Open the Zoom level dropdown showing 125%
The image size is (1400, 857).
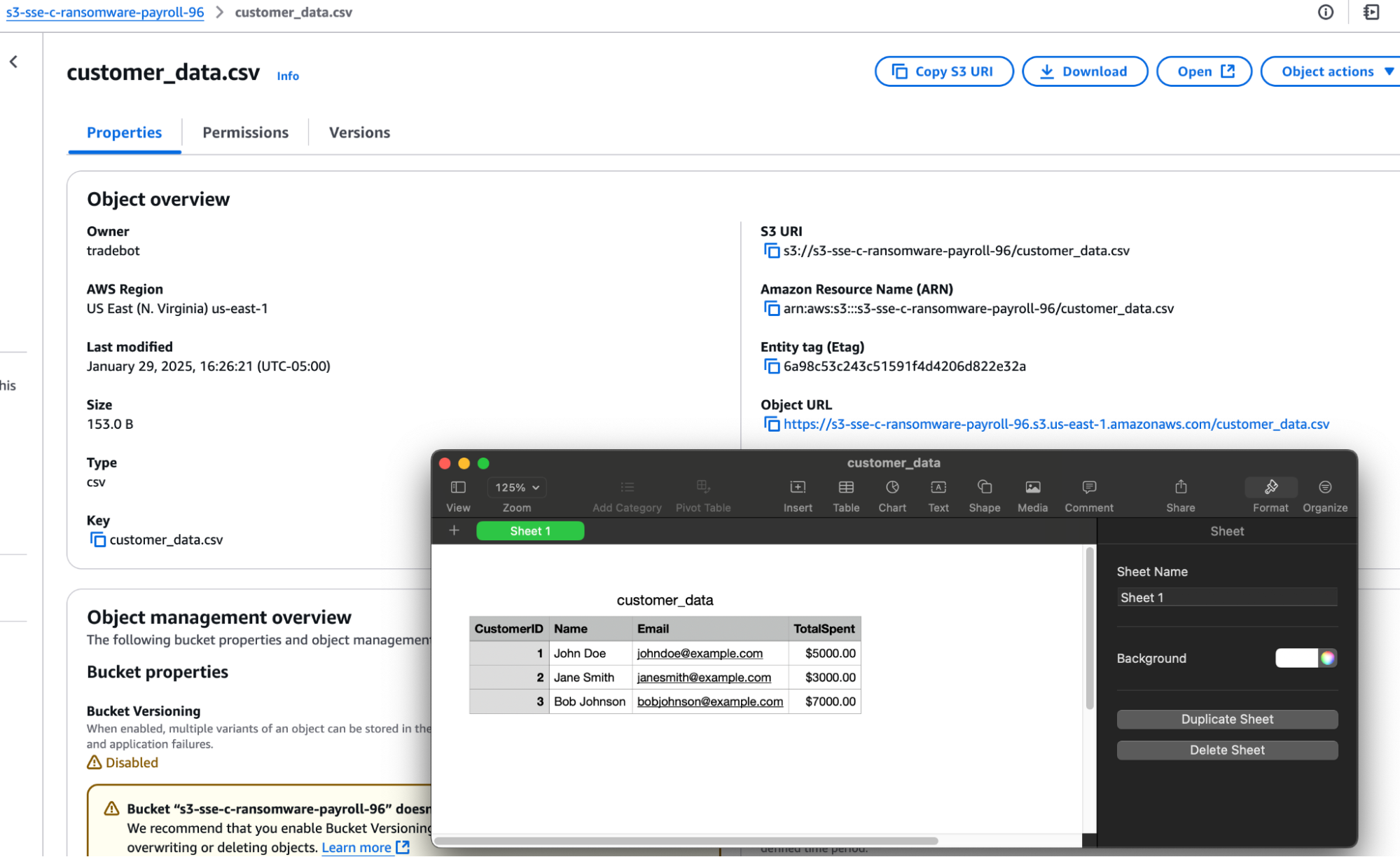point(516,487)
